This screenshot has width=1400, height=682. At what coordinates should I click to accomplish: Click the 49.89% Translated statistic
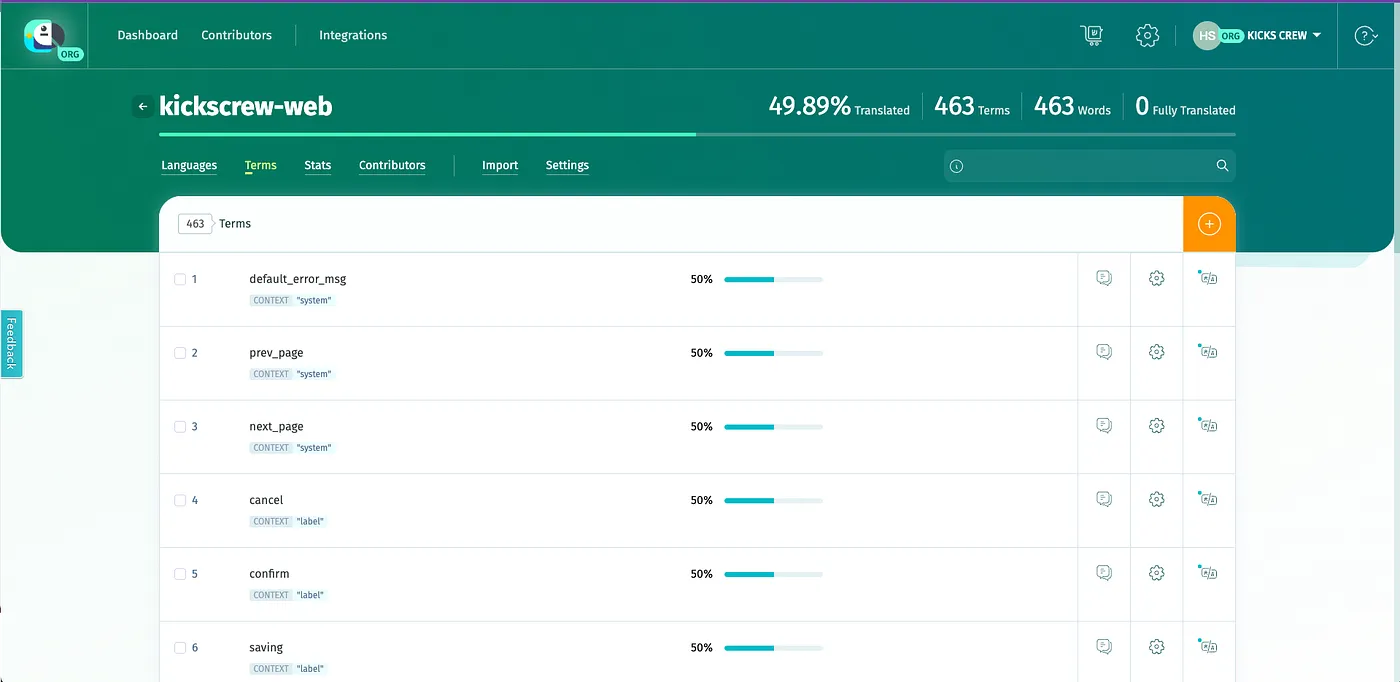click(x=839, y=106)
